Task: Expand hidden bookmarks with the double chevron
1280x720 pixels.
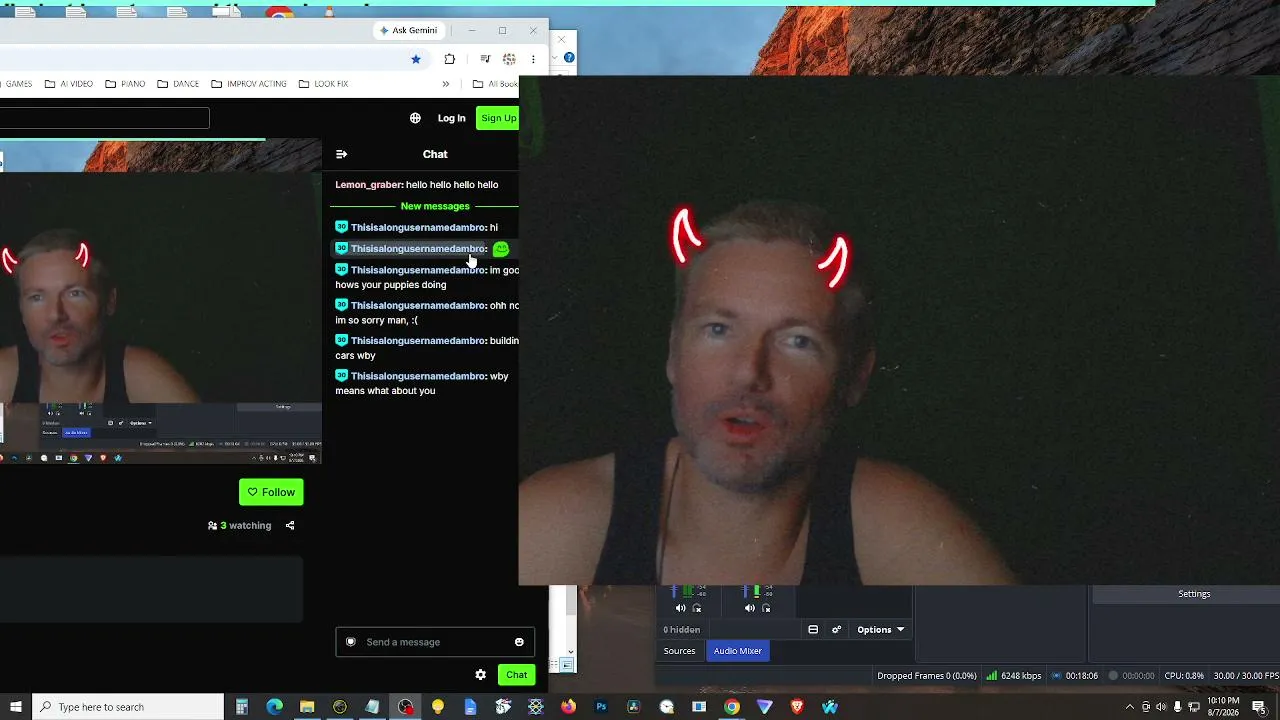Action: pyautogui.click(x=446, y=84)
